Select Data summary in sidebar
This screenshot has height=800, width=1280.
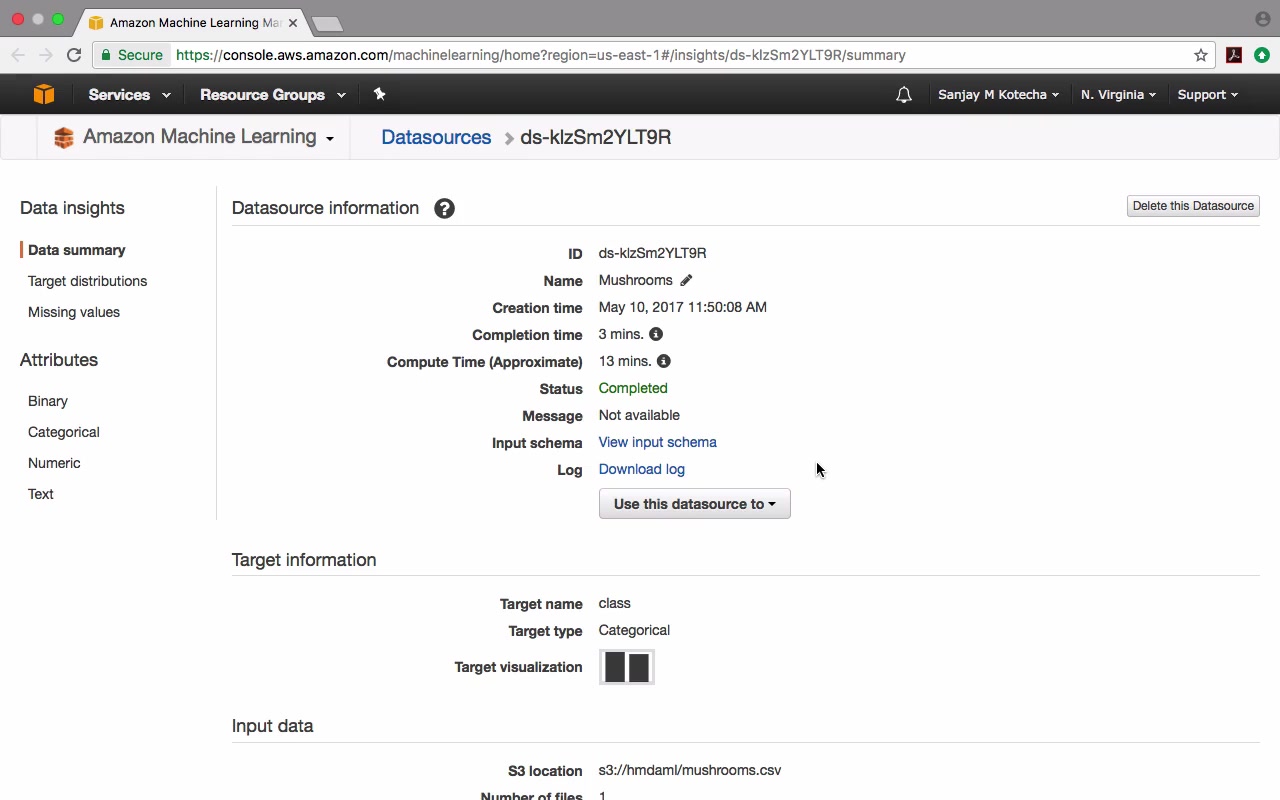[77, 250]
